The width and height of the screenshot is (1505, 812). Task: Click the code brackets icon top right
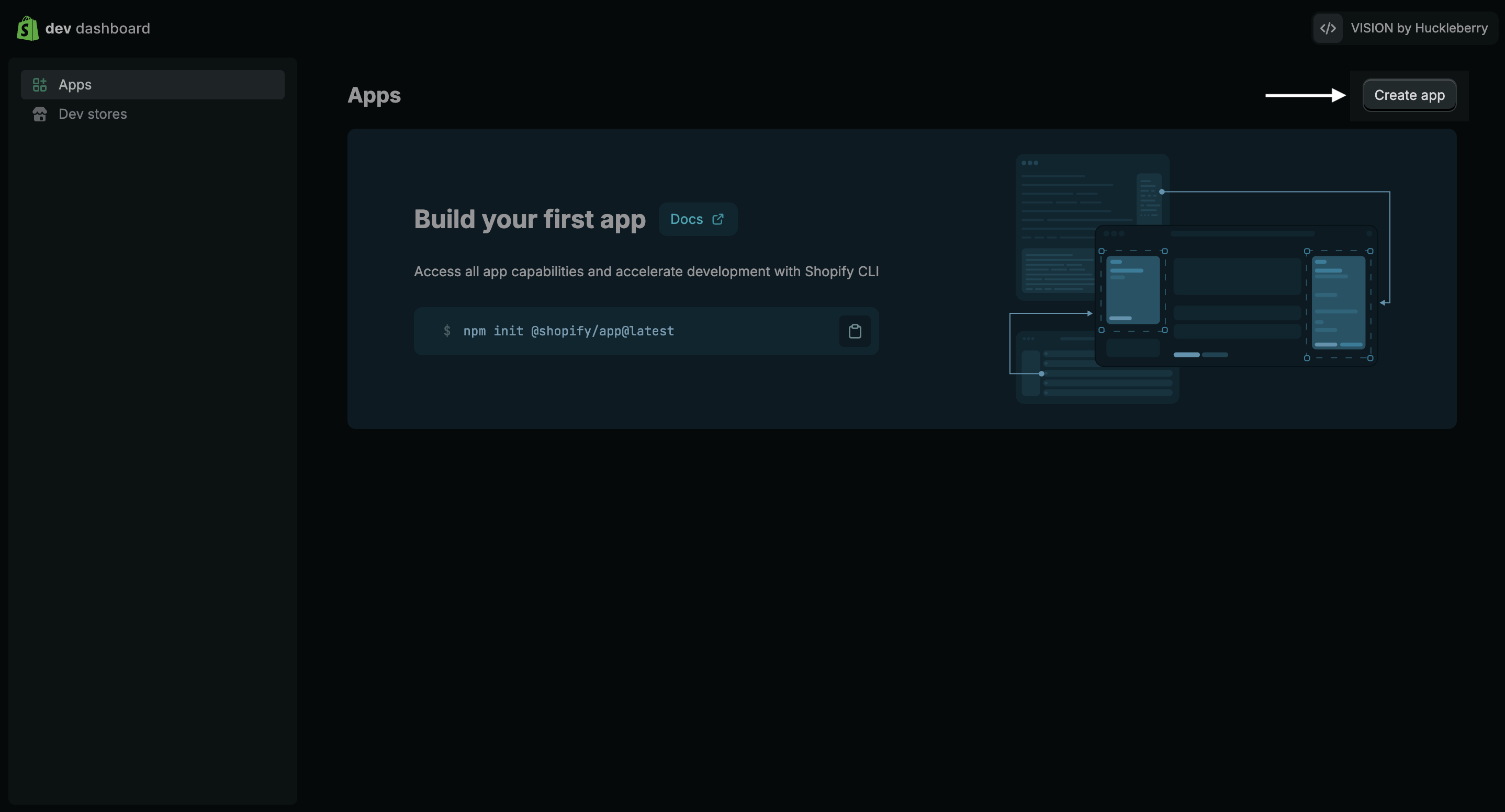pyautogui.click(x=1328, y=28)
